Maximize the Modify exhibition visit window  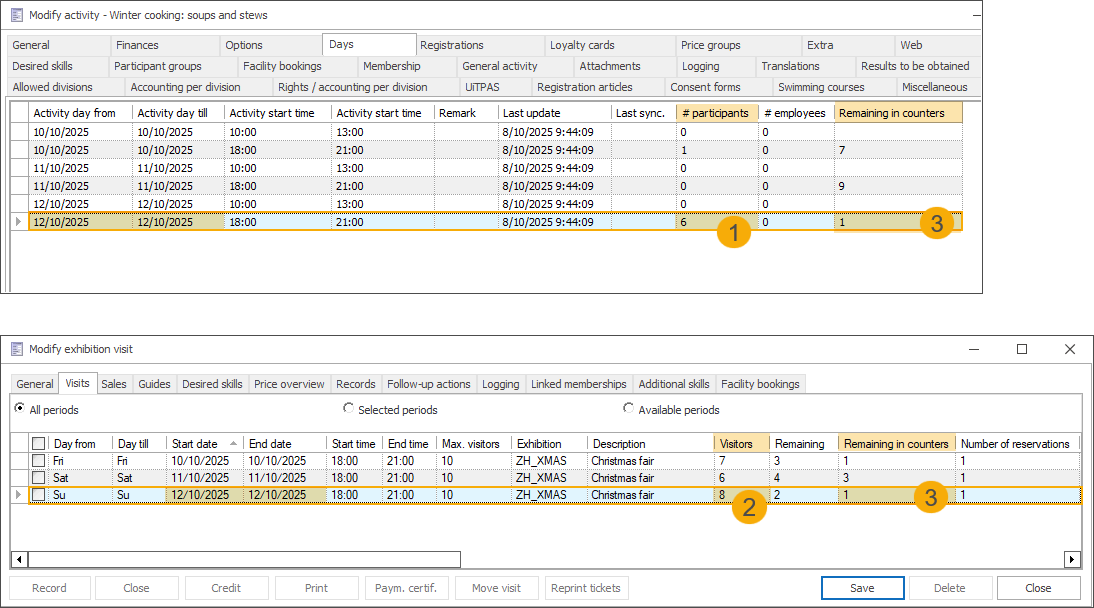[1022, 349]
